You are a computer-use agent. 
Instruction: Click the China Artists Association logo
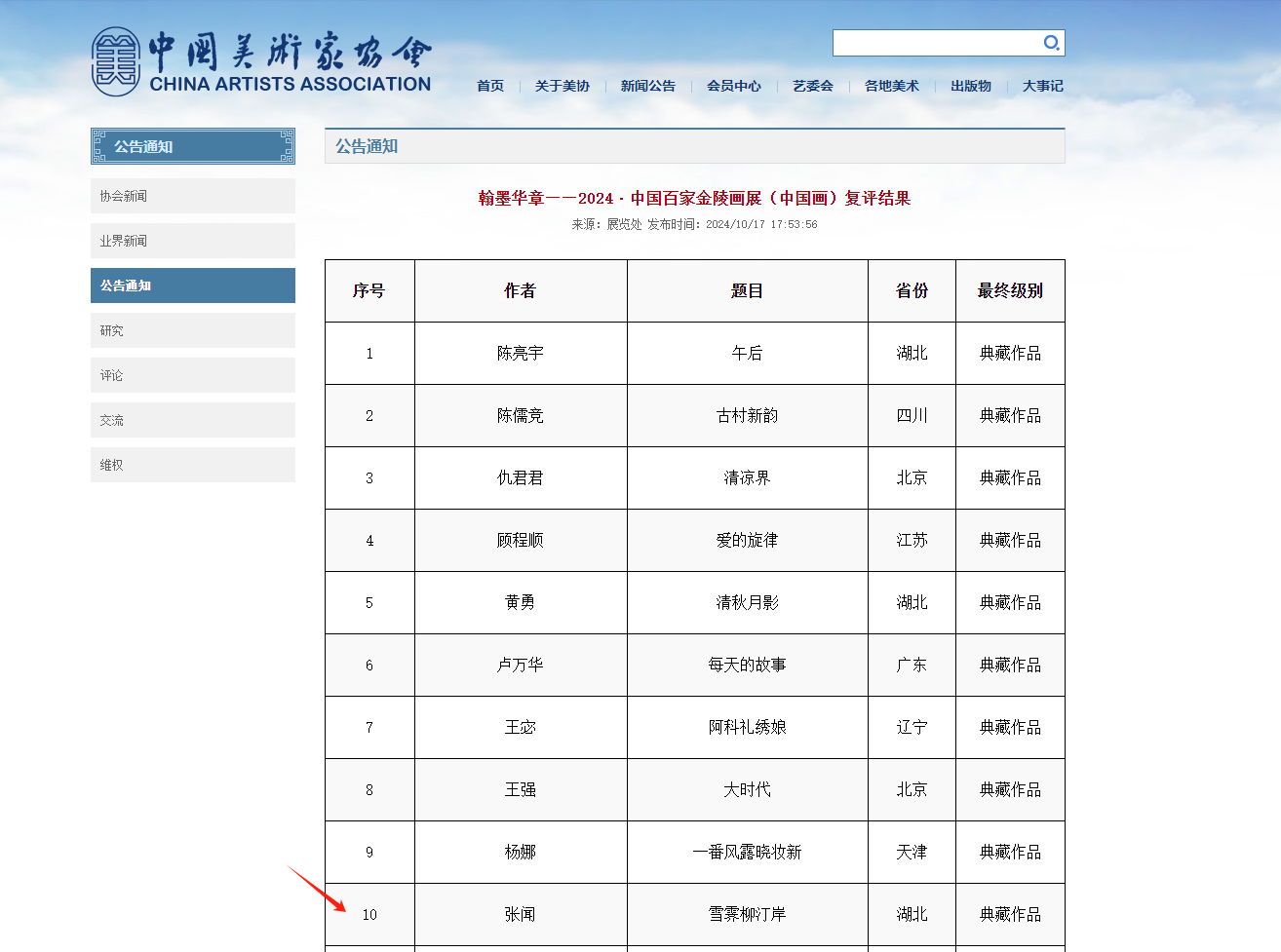pos(261,62)
